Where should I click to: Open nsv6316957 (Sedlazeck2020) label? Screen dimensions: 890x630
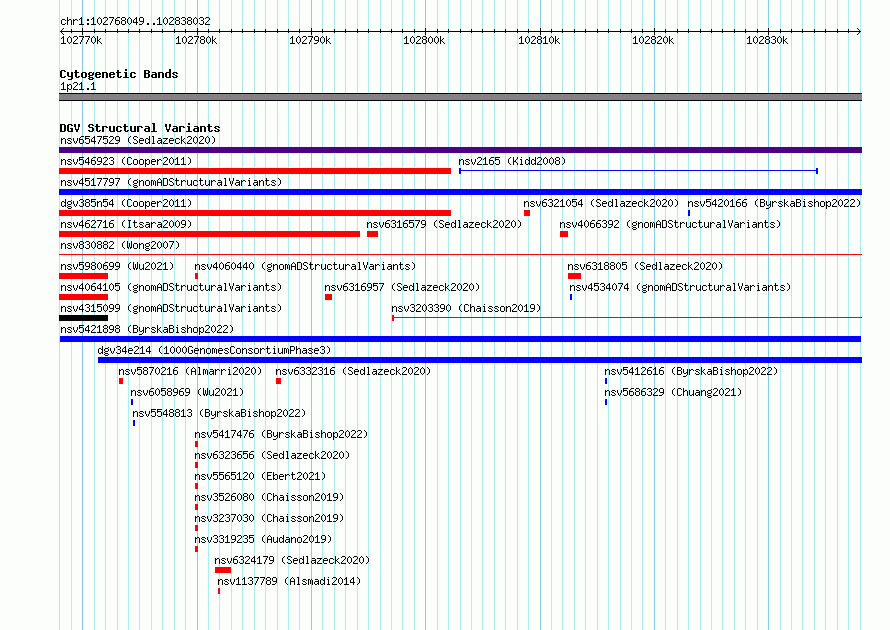coord(402,287)
